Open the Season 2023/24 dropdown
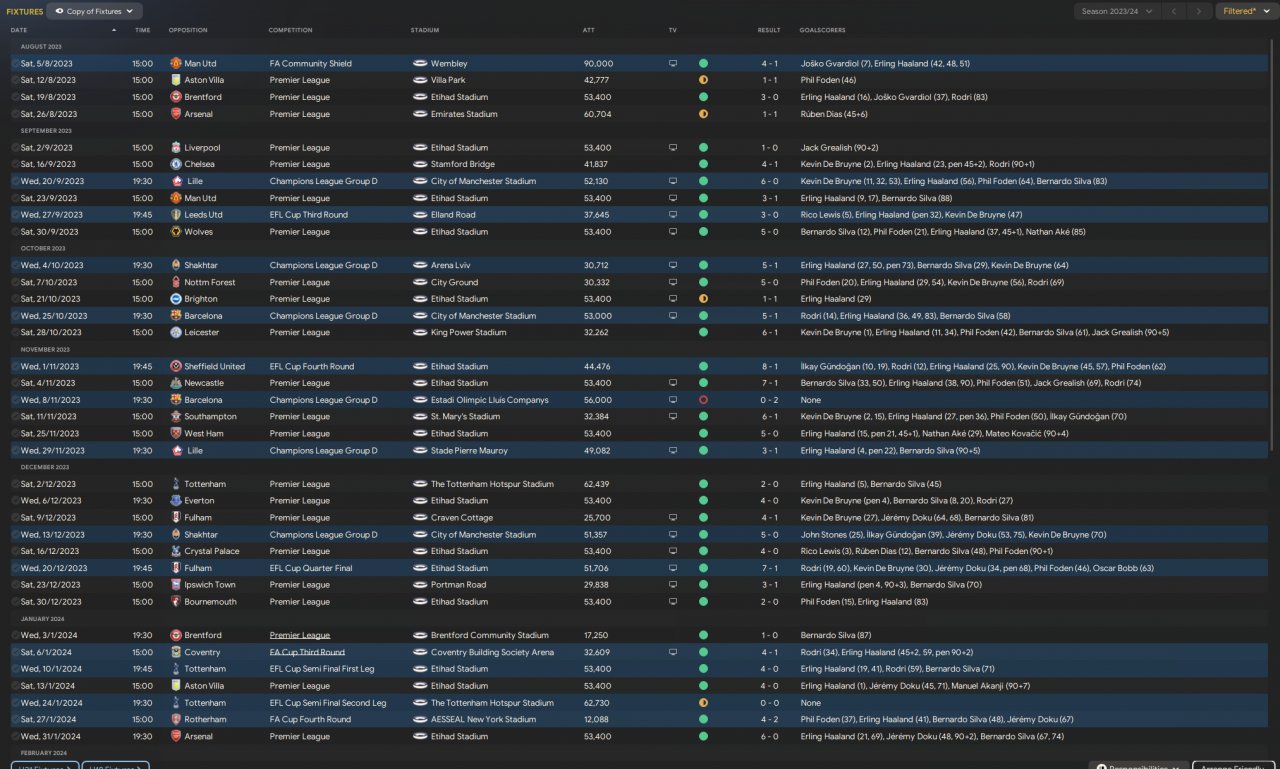This screenshot has height=769, width=1280. 1116,11
